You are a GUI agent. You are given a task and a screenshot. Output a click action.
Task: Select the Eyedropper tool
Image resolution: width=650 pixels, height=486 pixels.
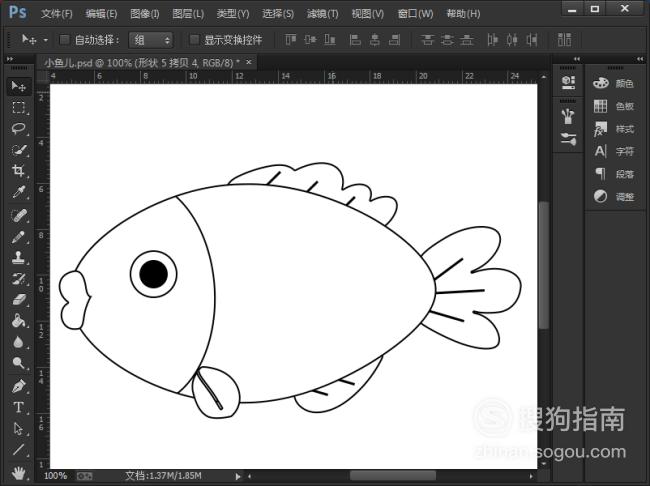[19, 192]
